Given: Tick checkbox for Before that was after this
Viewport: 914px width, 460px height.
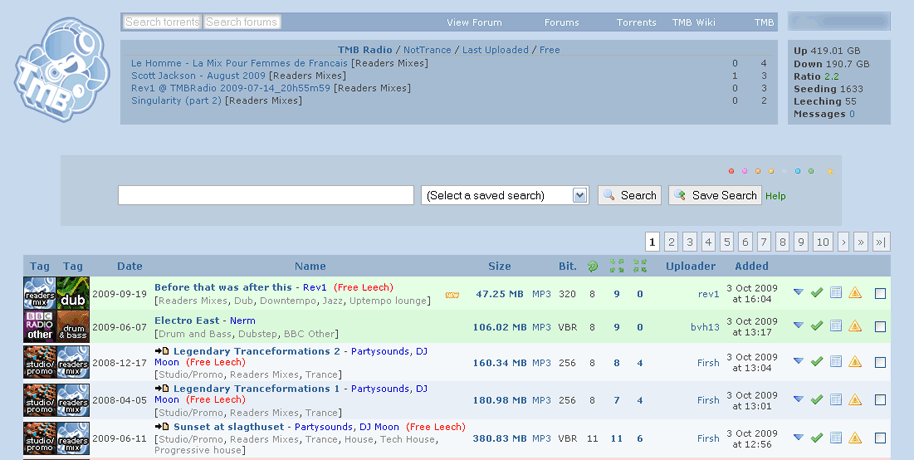Looking at the screenshot, I should 880,294.
